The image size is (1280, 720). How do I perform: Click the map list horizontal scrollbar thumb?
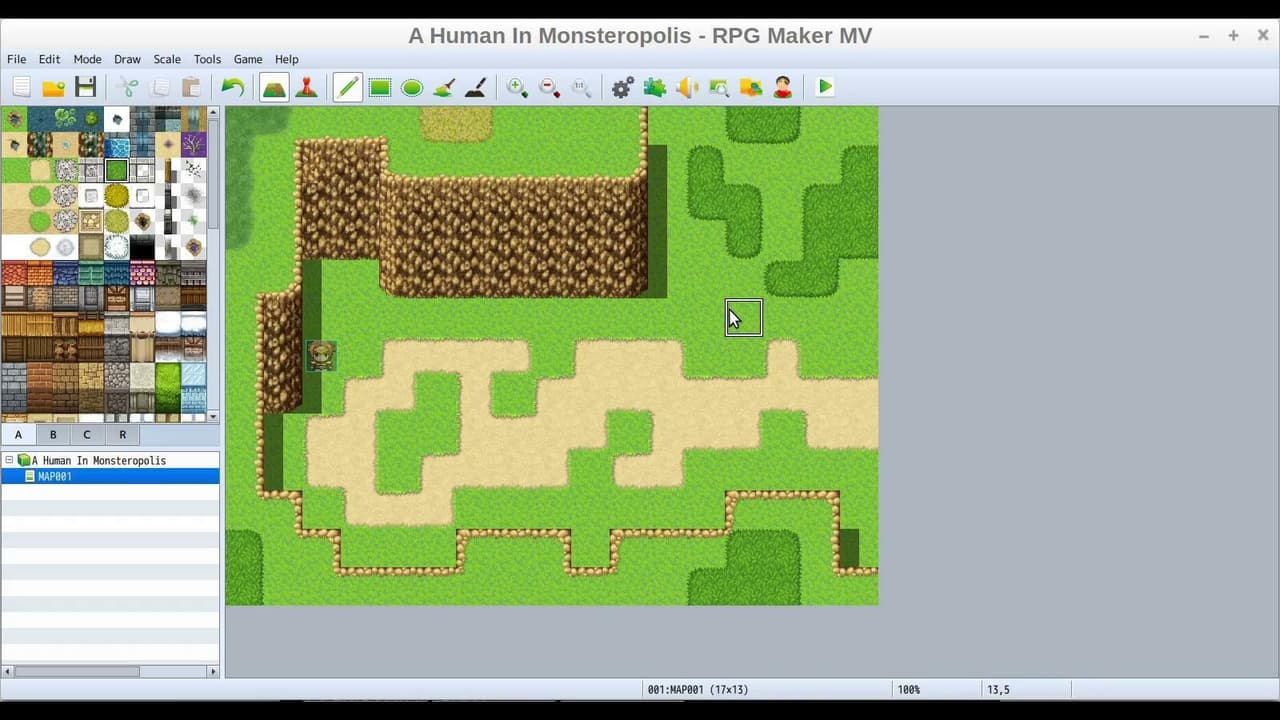coord(77,672)
